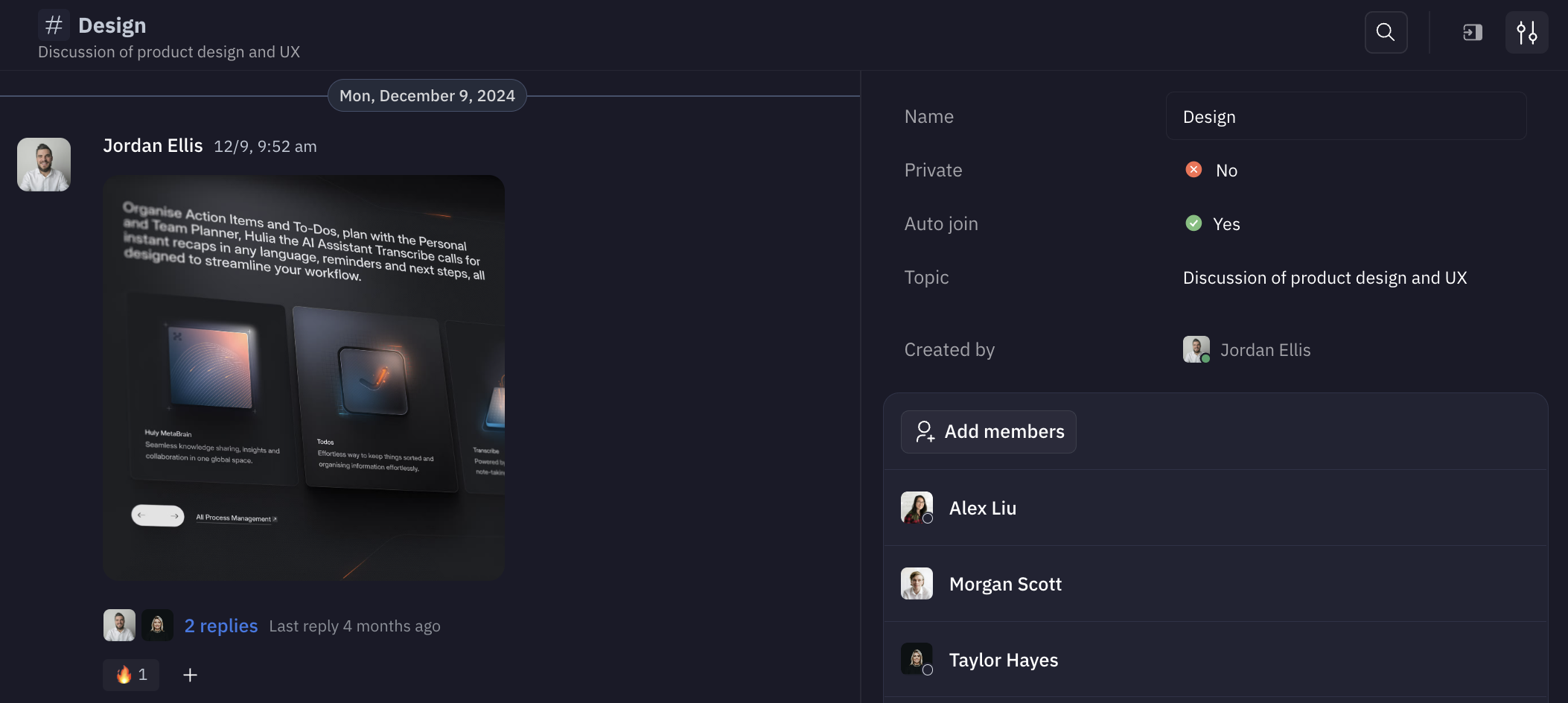
Task: Open the 2 replies thread
Action: 221,626
